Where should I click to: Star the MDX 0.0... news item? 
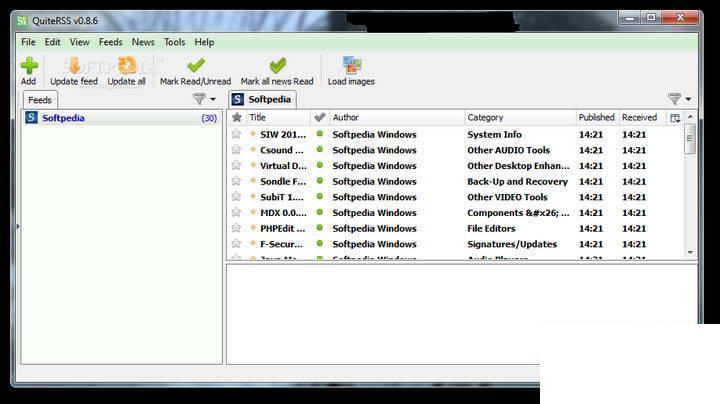[x=236, y=212]
